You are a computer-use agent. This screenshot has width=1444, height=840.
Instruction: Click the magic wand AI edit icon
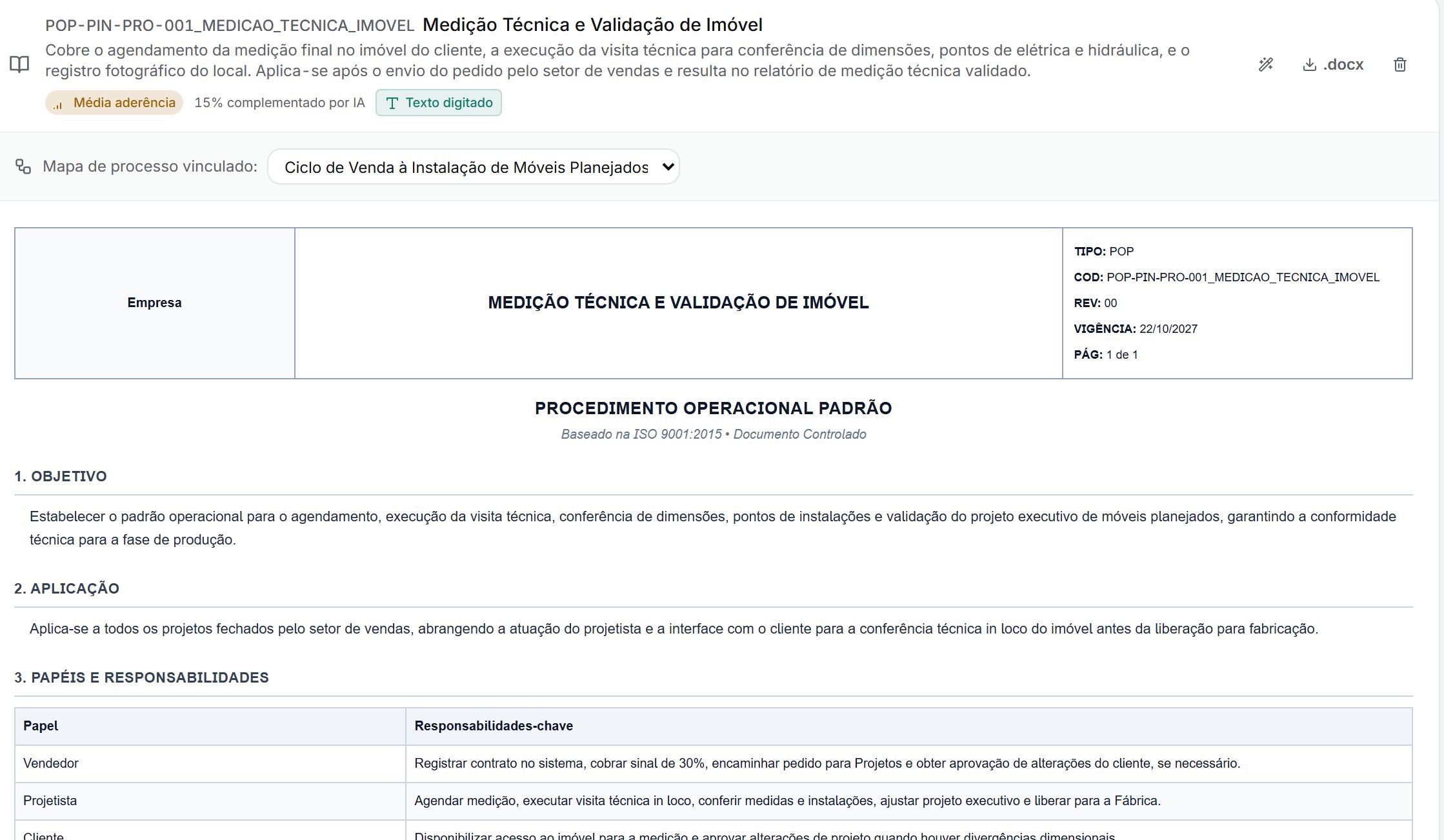click(1266, 65)
